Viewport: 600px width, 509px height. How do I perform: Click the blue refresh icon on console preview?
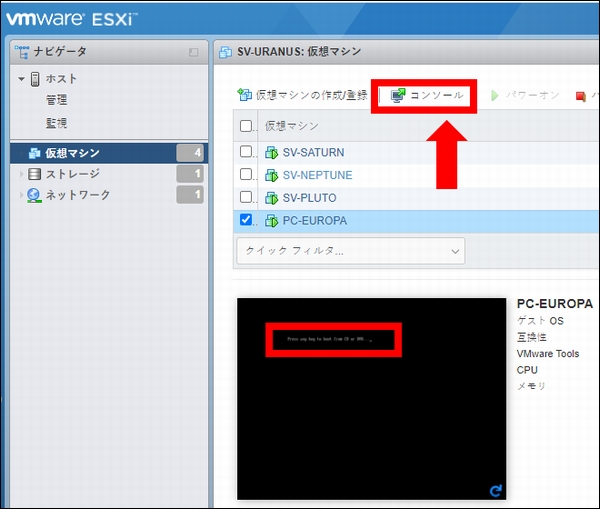coord(496,491)
